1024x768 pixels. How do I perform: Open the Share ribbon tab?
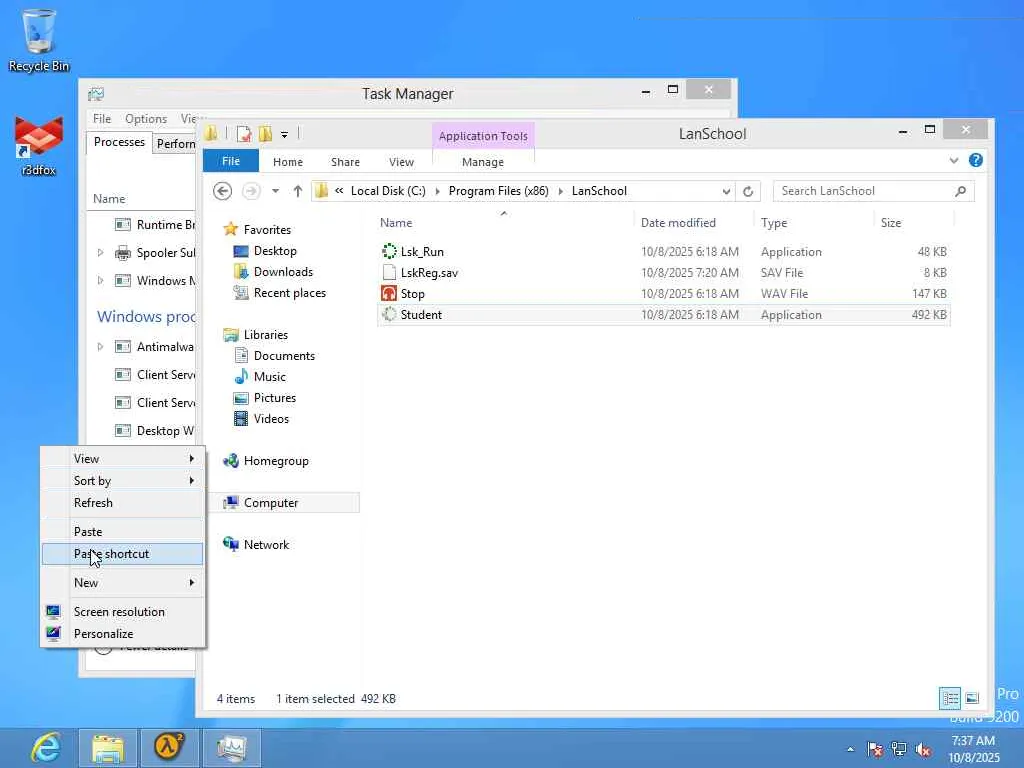tap(345, 161)
